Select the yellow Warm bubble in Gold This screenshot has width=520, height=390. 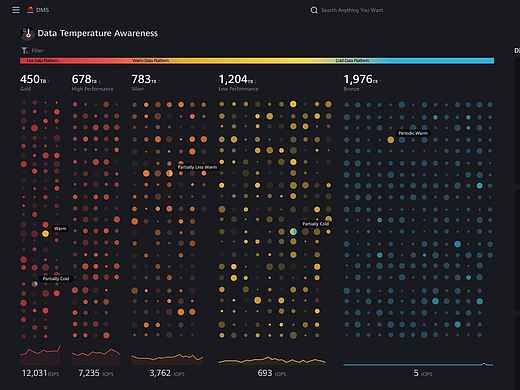pyautogui.click(x=46, y=234)
